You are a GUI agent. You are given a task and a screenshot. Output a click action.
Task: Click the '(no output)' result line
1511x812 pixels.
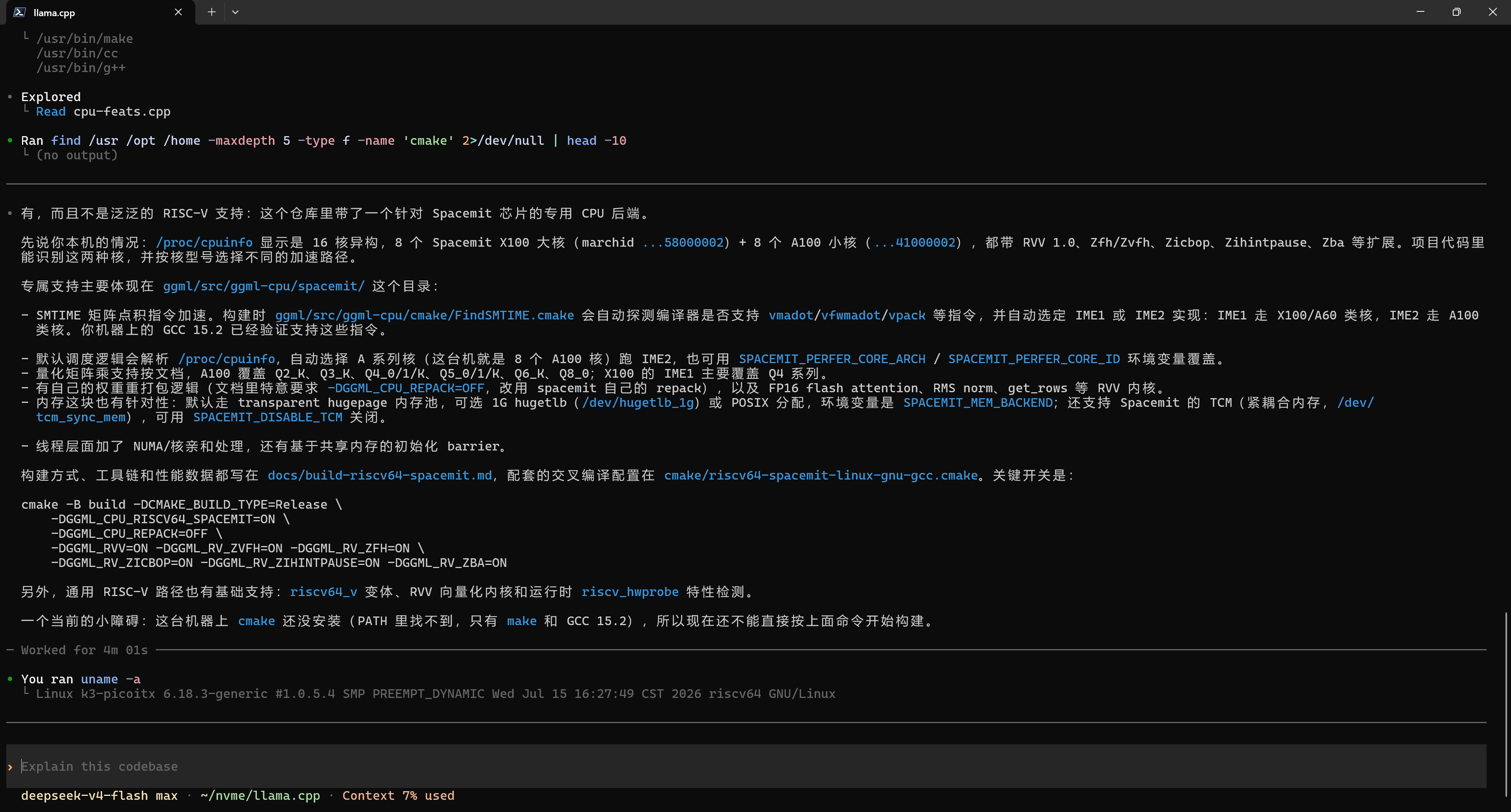[x=77, y=155]
